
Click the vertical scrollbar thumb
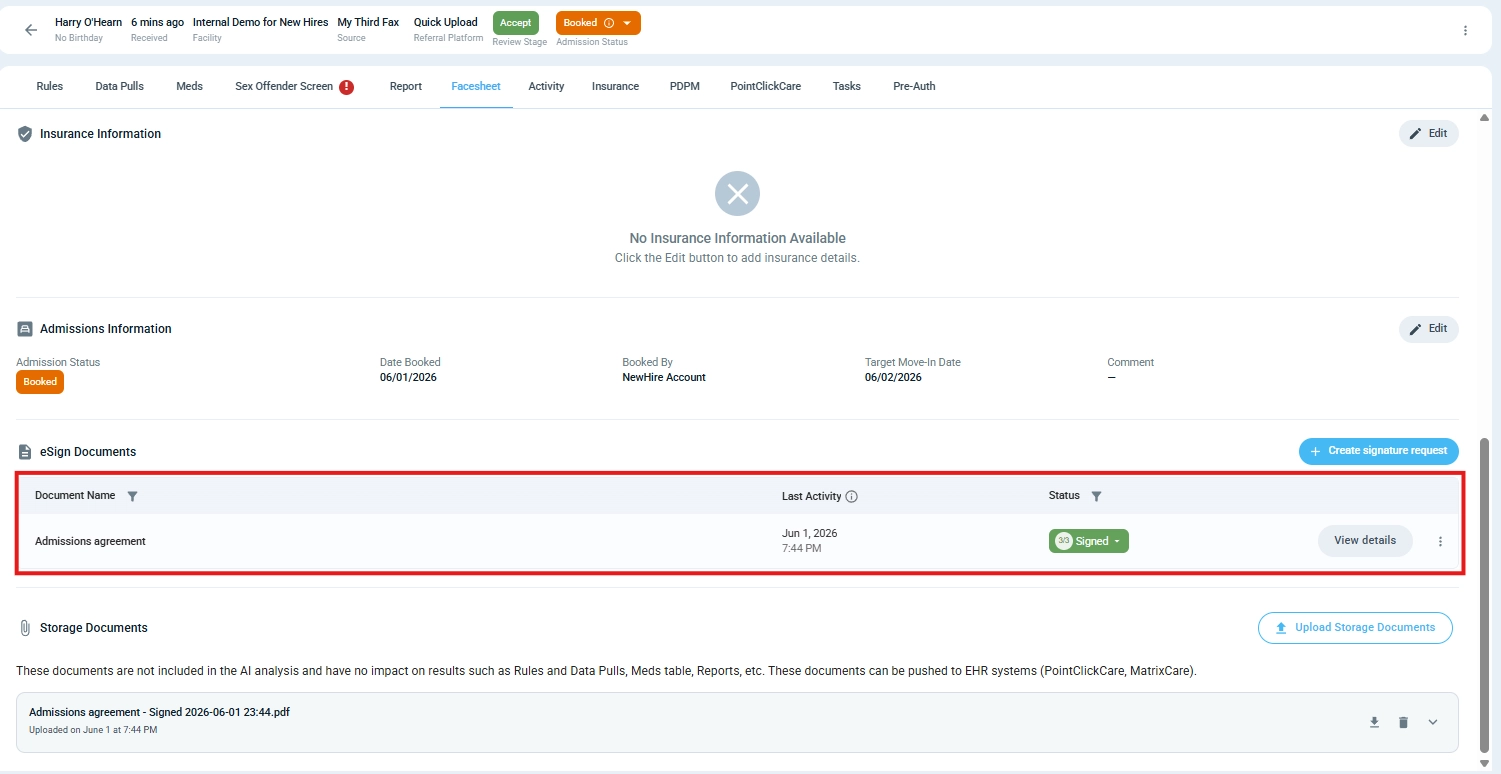(1484, 595)
